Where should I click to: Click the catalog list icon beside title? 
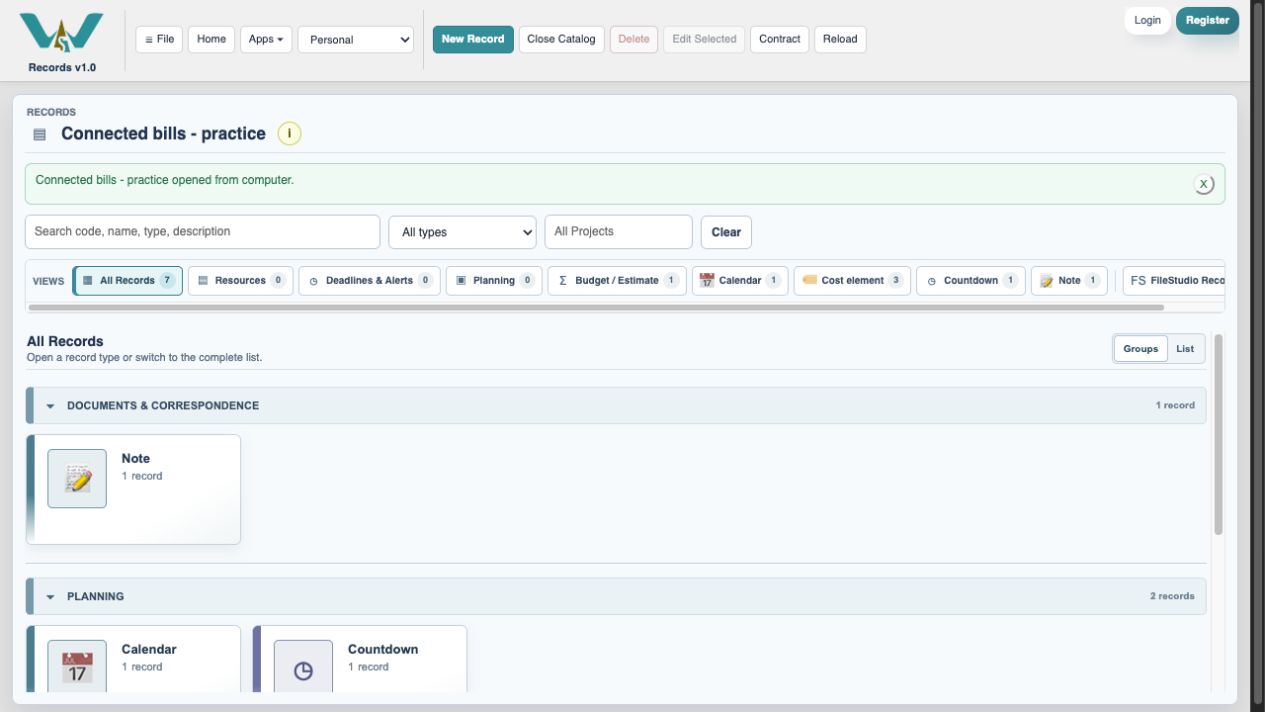40,134
